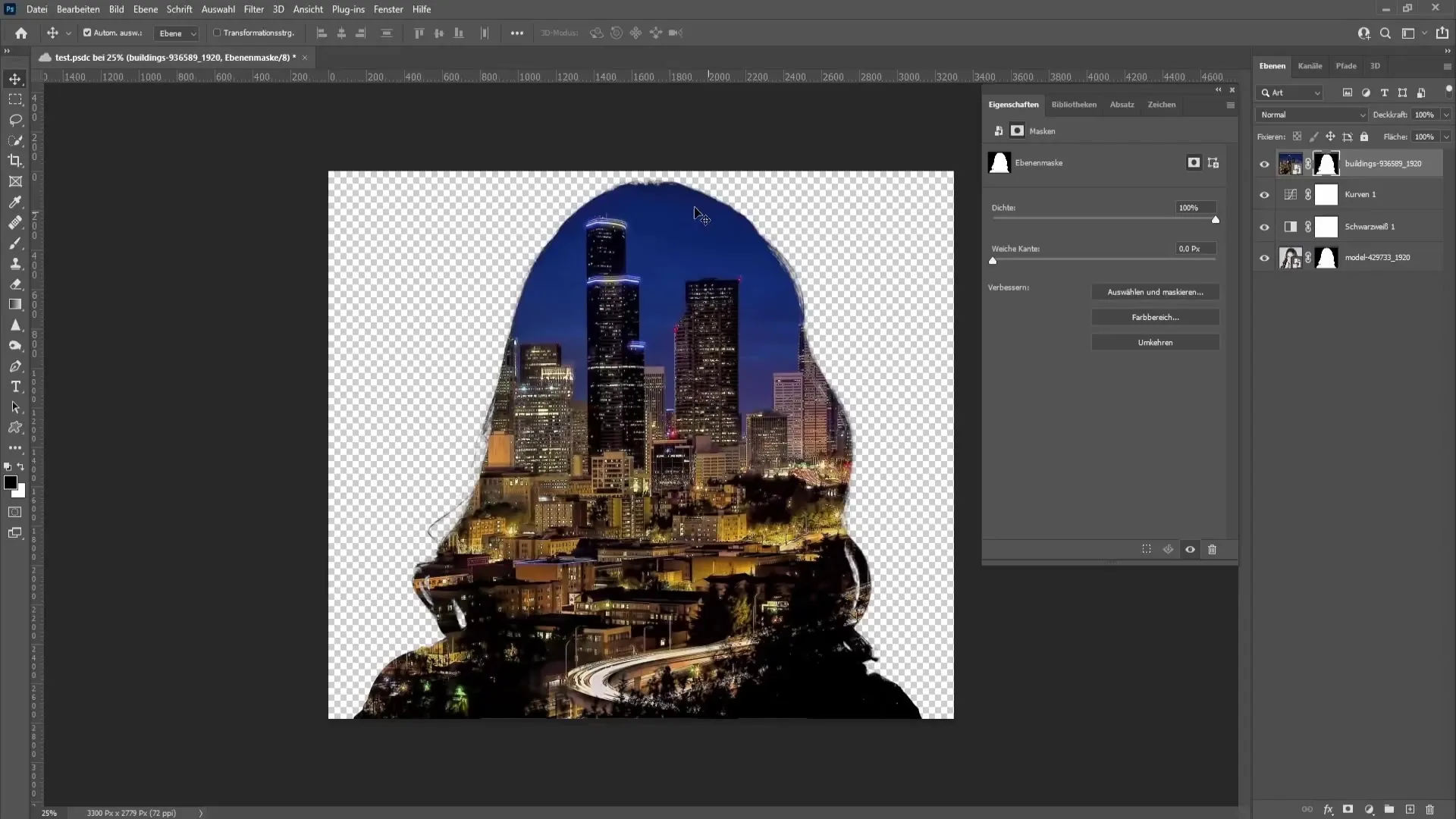Click Auswählen und maskieren button
The width and height of the screenshot is (1456, 819).
pyautogui.click(x=1155, y=291)
